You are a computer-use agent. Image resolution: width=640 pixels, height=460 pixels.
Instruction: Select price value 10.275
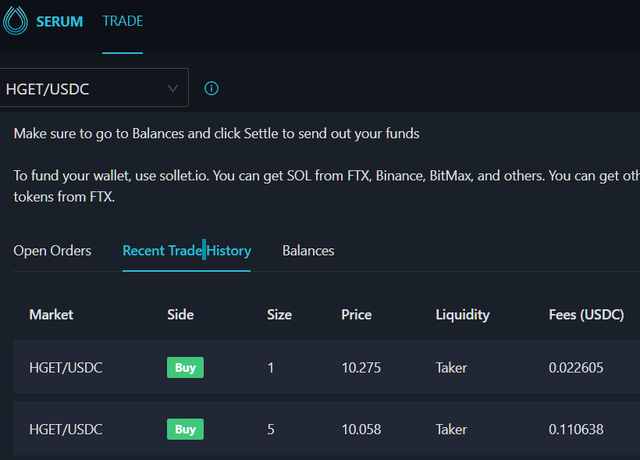point(361,368)
